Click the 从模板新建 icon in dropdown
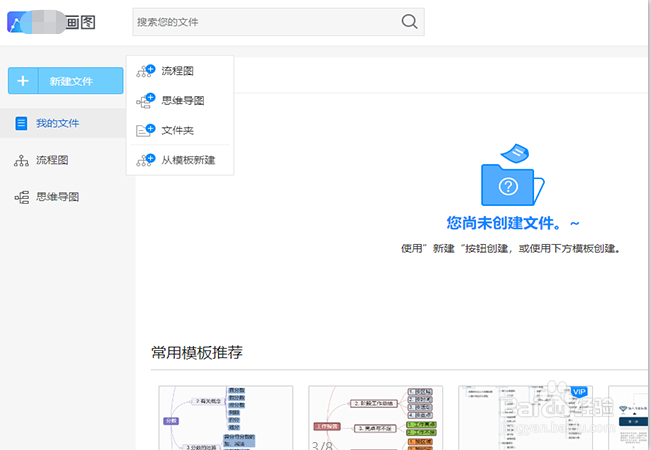This screenshot has width=651, height=450. pyautogui.click(x=145, y=160)
